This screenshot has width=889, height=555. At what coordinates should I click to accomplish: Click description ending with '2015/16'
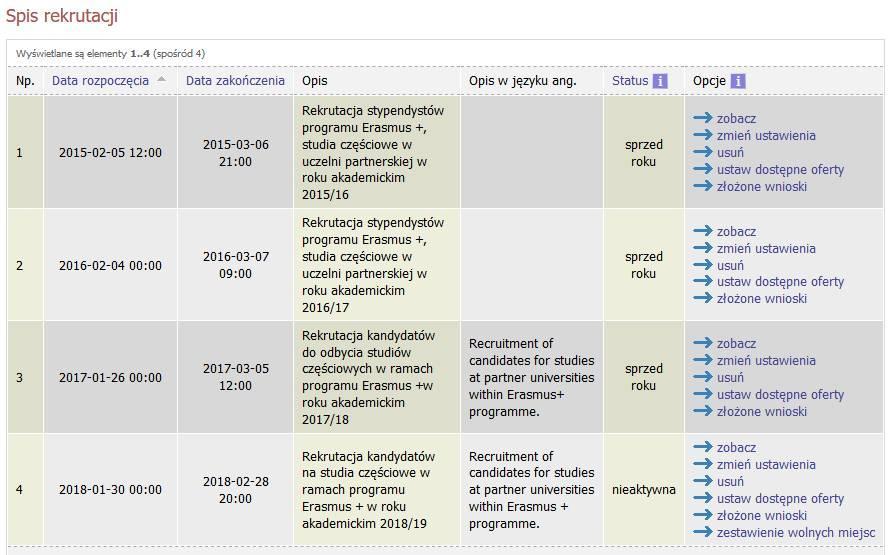click(372, 152)
